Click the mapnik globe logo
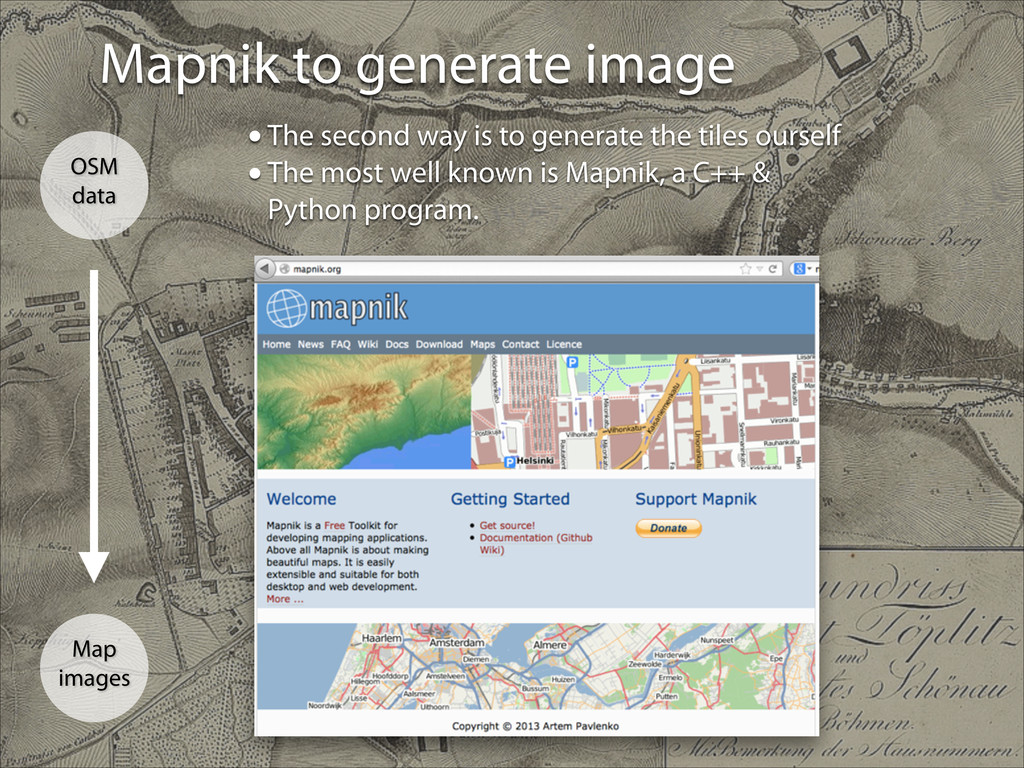 point(286,308)
